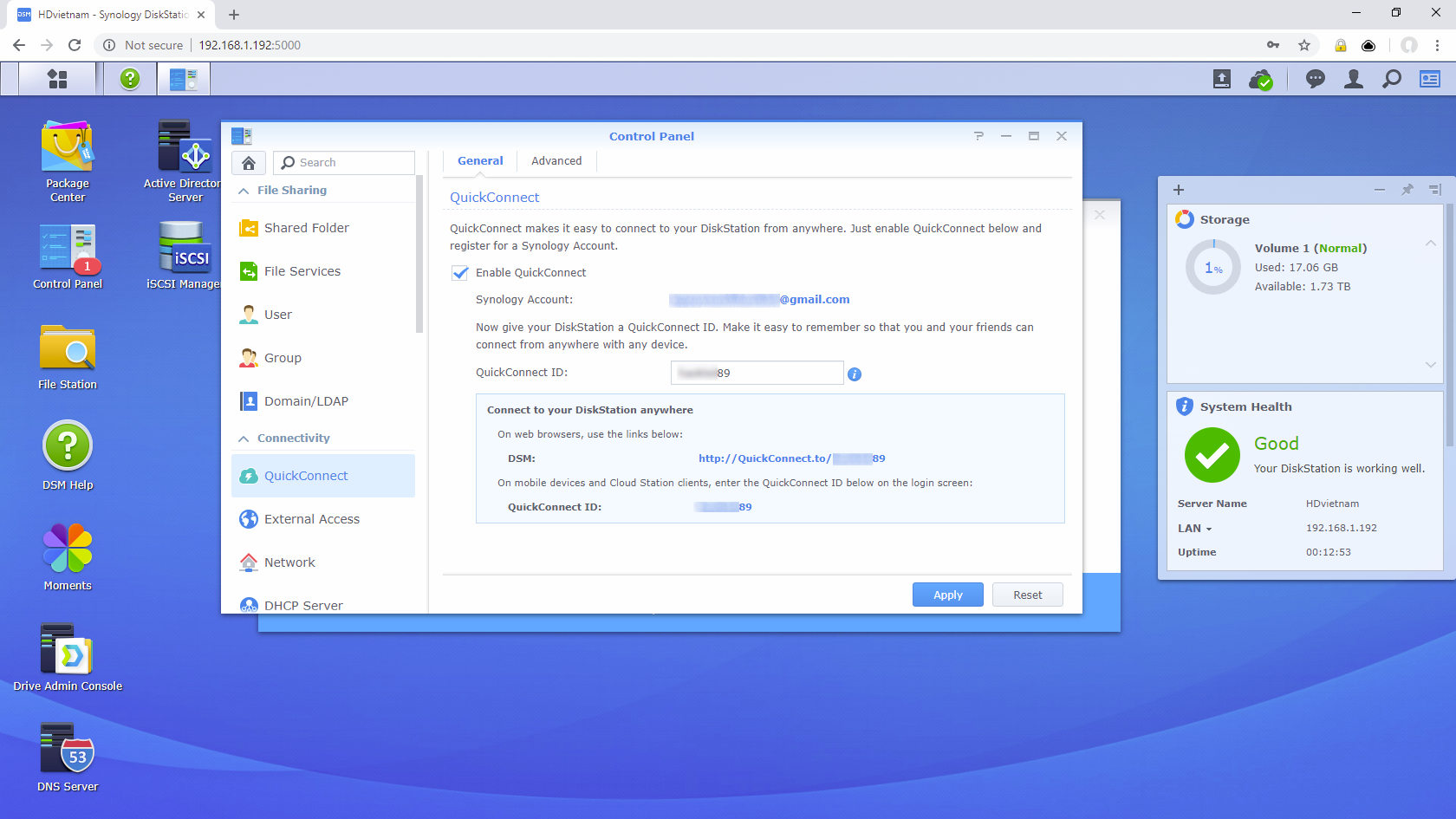Open Chrome menu three dots

point(1437,45)
